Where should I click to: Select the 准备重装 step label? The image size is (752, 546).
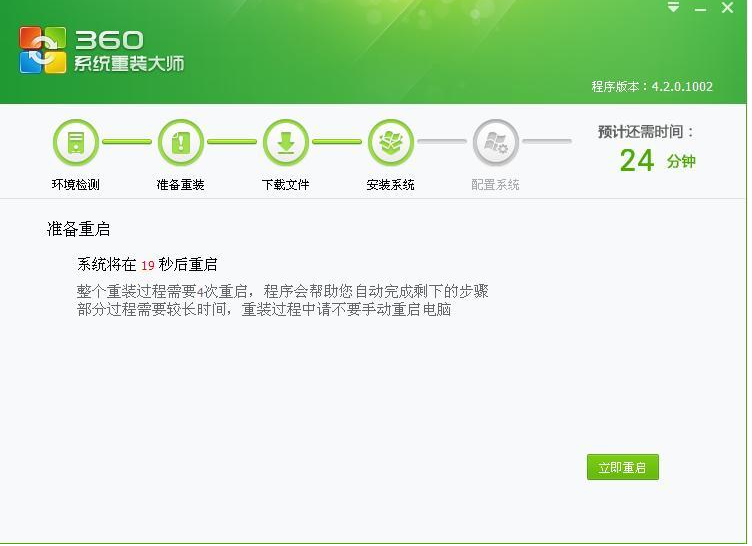[x=180, y=185]
